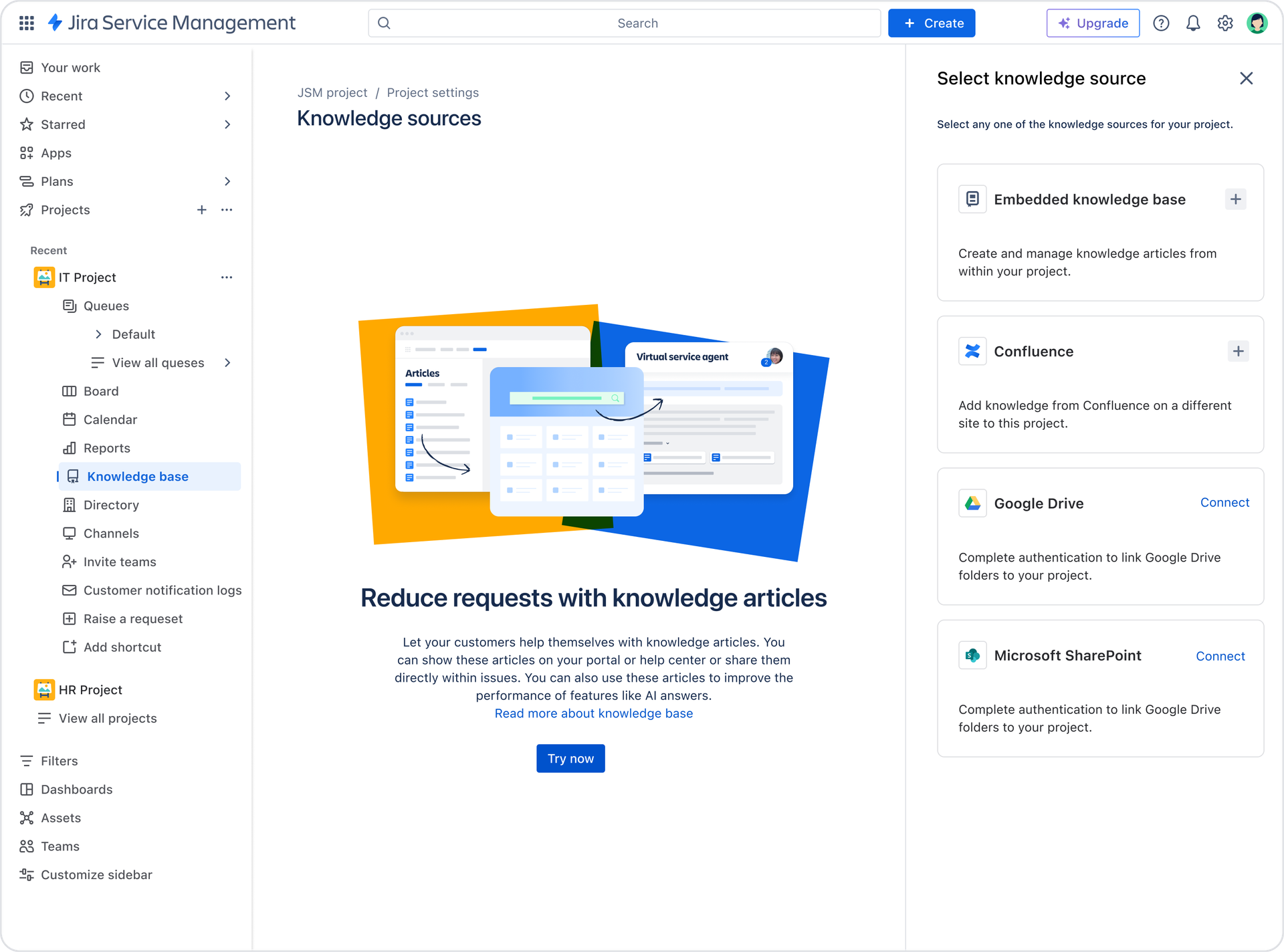Open the notifications bell
Screen dimensions: 1284x952
click(x=1193, y=22)
